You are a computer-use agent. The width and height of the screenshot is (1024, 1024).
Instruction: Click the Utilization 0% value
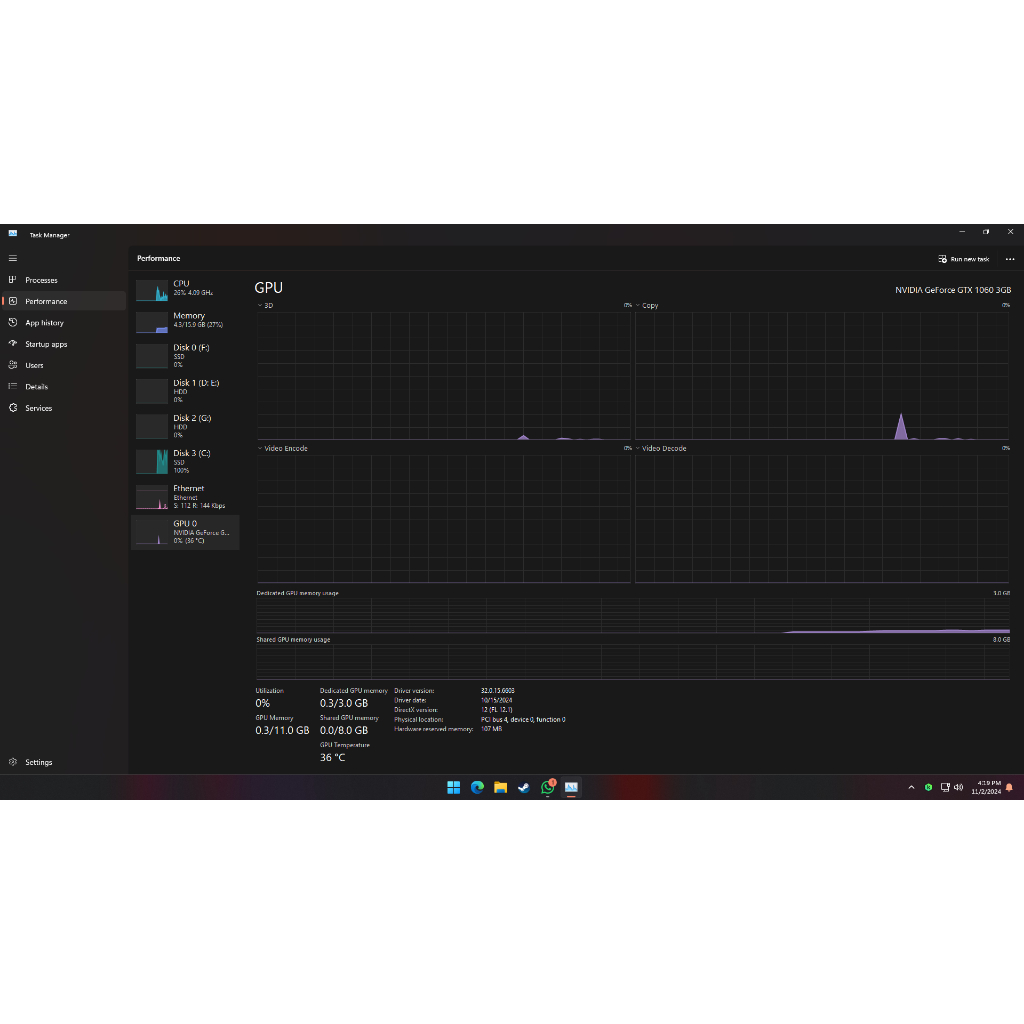coord(263,703)
